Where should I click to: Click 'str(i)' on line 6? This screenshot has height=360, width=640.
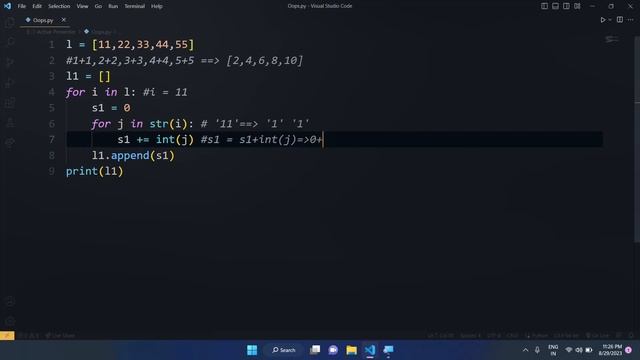169,124
